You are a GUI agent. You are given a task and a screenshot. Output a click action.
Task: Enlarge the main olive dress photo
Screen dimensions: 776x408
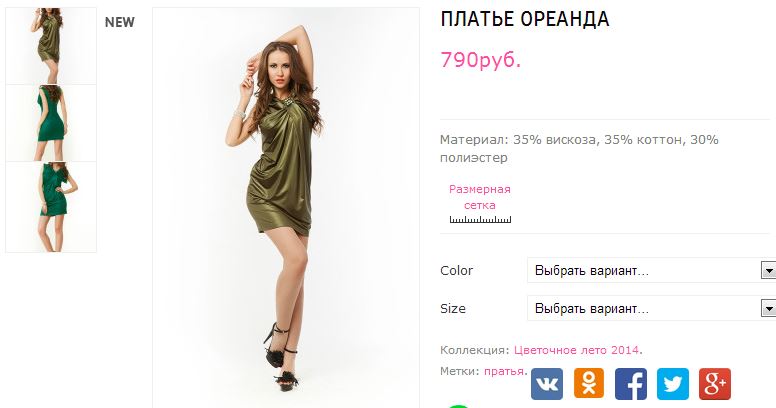pyautogui.click(x=286, y=208)
